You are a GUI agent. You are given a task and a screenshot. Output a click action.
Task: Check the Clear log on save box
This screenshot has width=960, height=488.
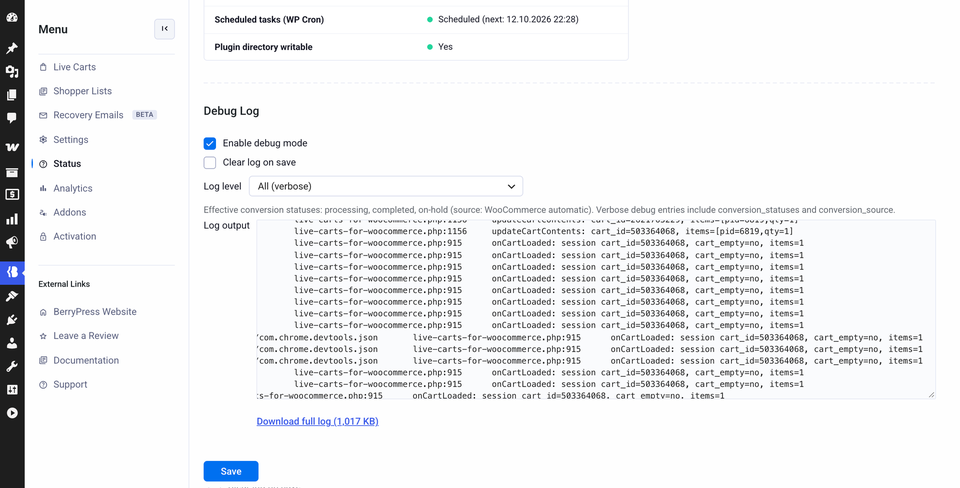point(210,162)
